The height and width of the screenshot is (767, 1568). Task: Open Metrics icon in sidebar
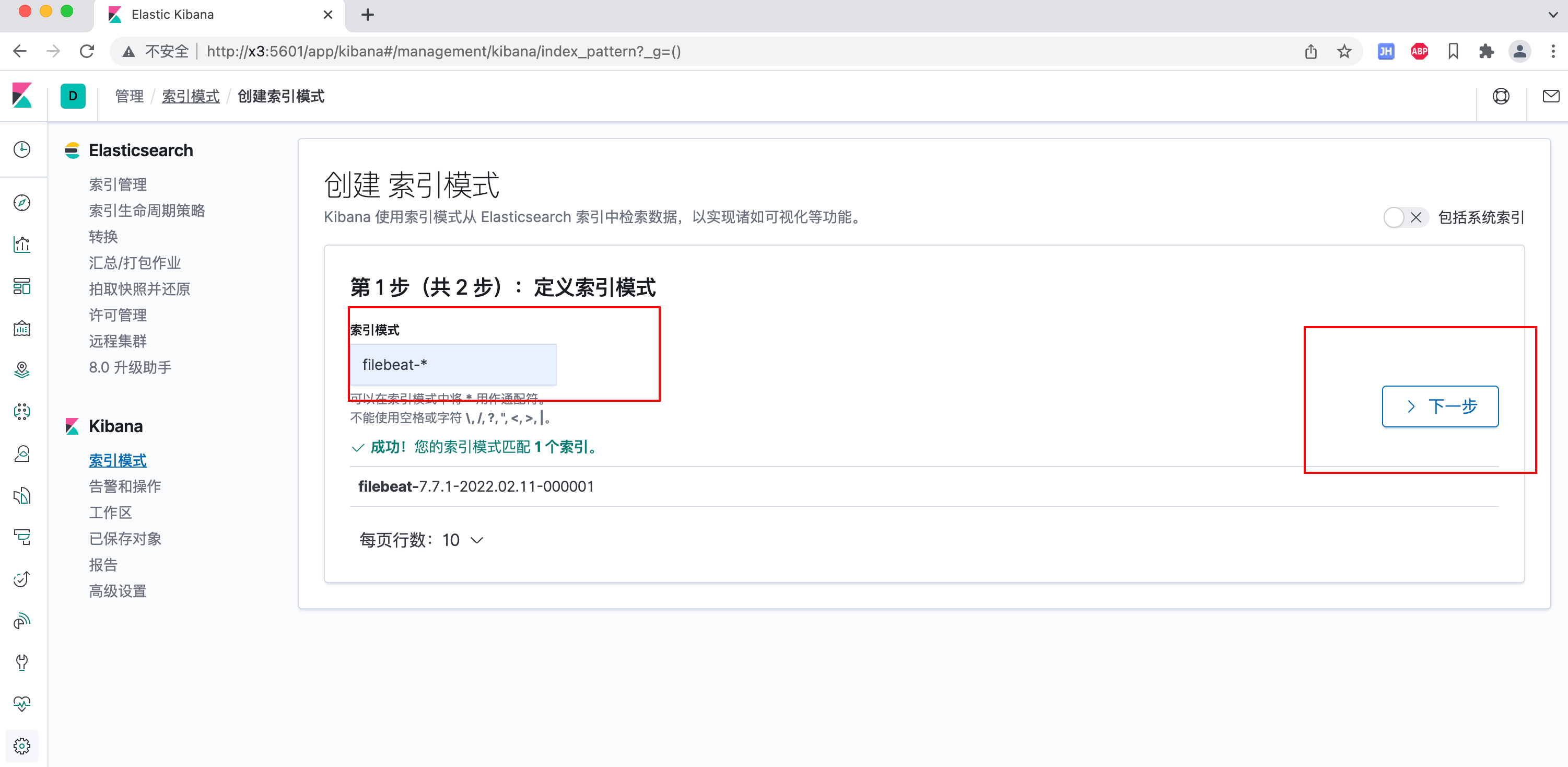(22, 454)
